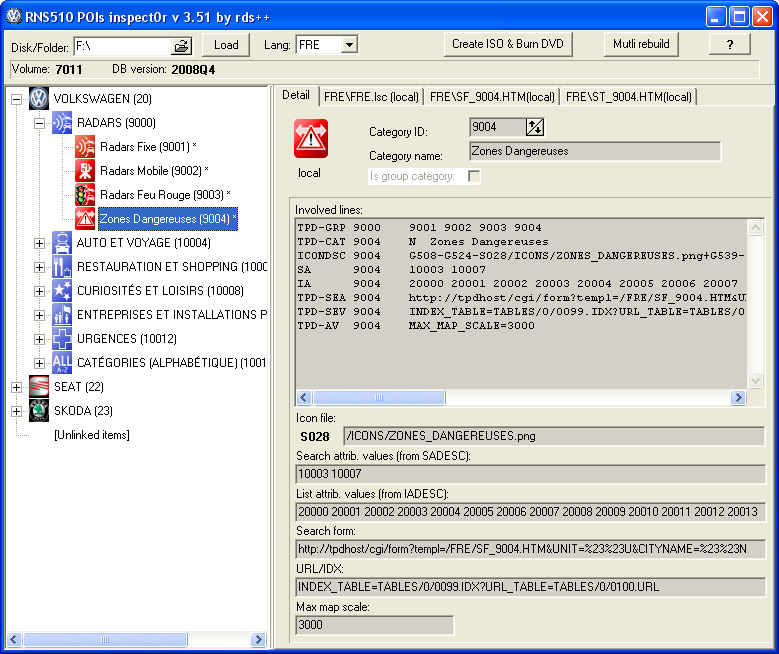The height and width of the screenshot is (654, 779).
Task: Open the FRE\ST_9004.HTM(local) tab
Action: pyautogui.click(x=628, y=96)
